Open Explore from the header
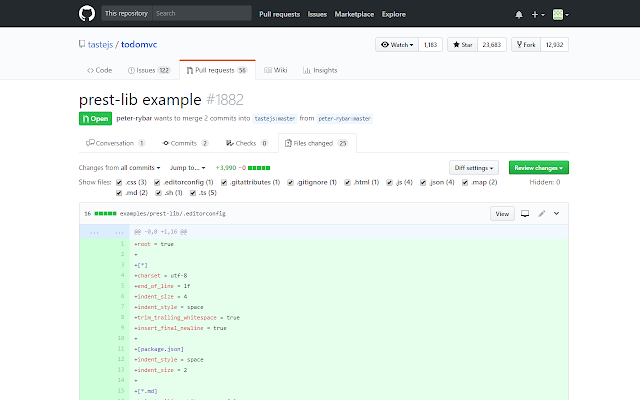 393,14
